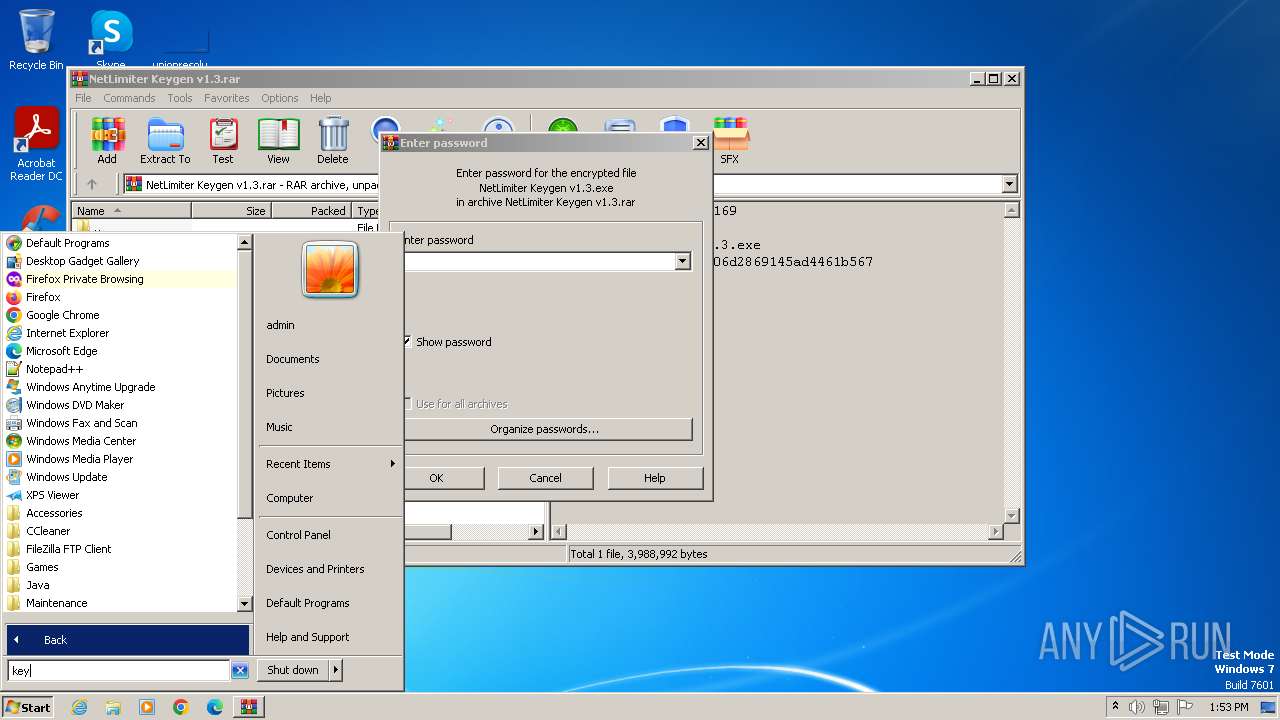This screenshot has width=1280, height=720.
Task: Expand the Games folder in Start menu
Action: point(121,567)
